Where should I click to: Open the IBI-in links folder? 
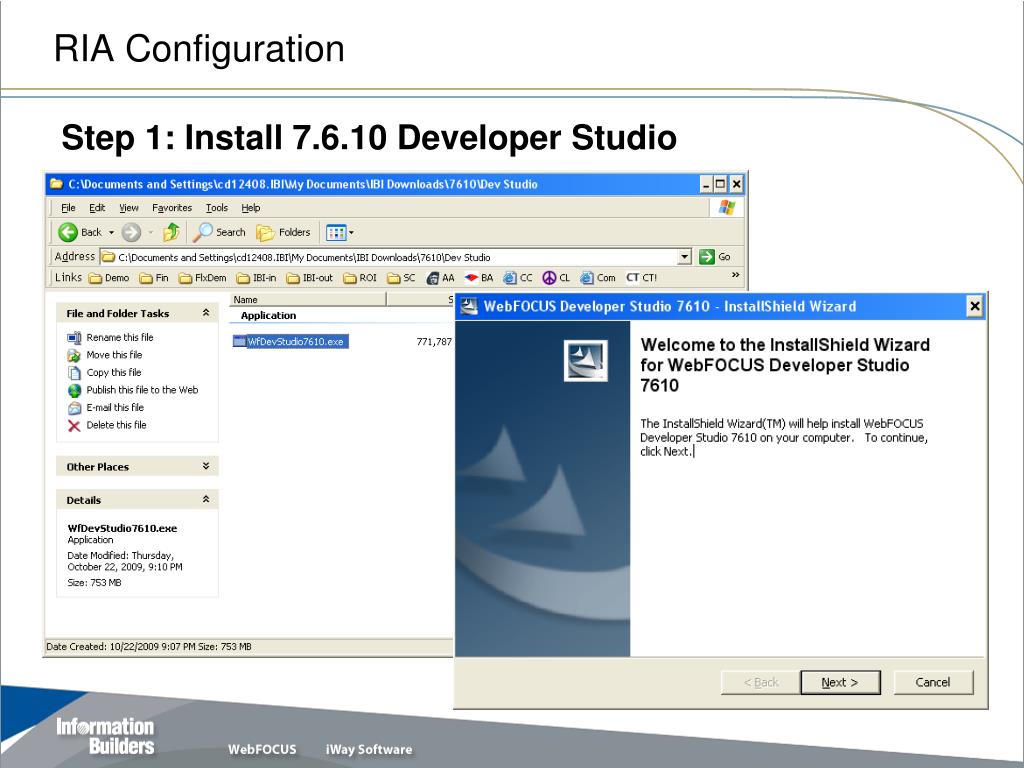(x=256, y=278)
